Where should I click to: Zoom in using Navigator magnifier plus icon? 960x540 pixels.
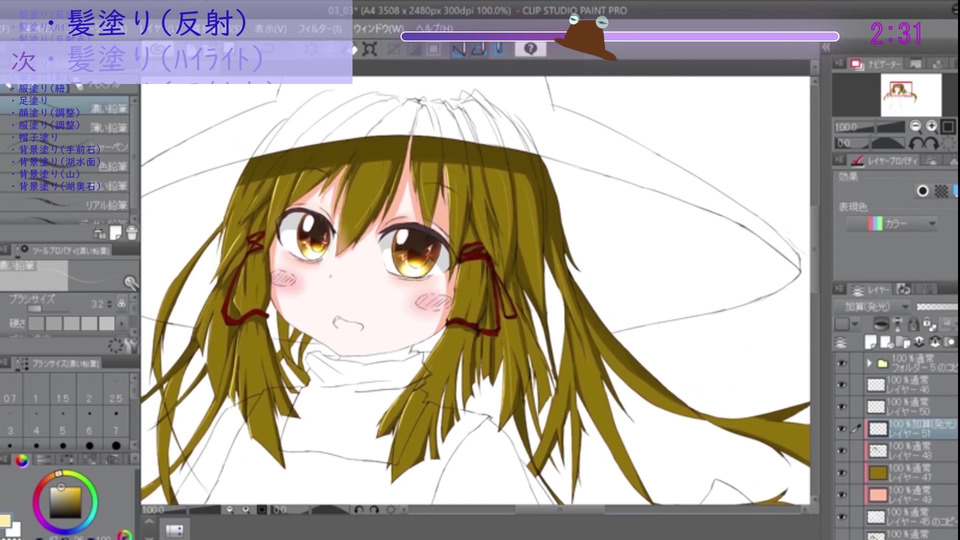(931, 126)
